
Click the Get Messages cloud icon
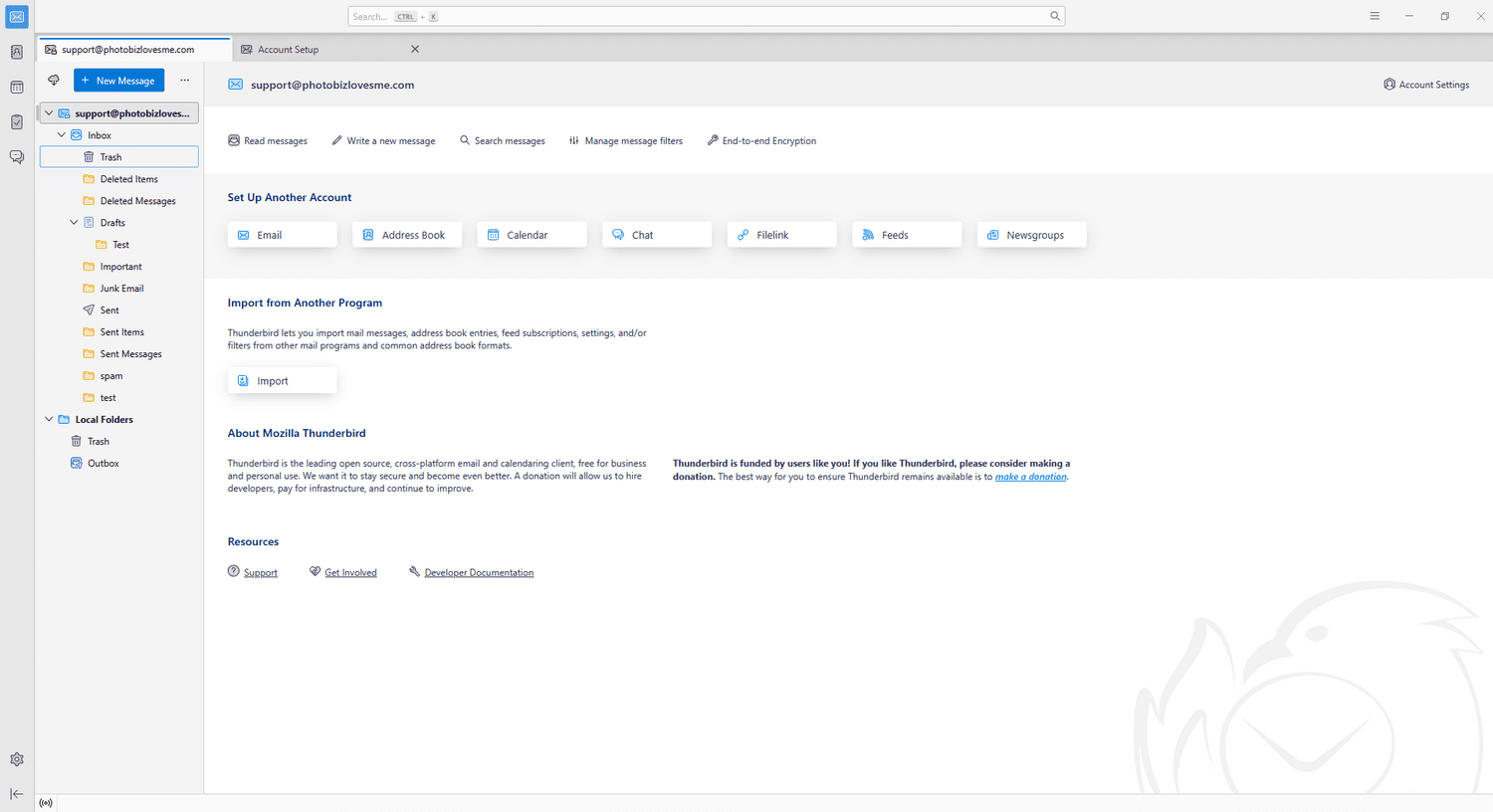pyautogui.click(x=54, y=81)
